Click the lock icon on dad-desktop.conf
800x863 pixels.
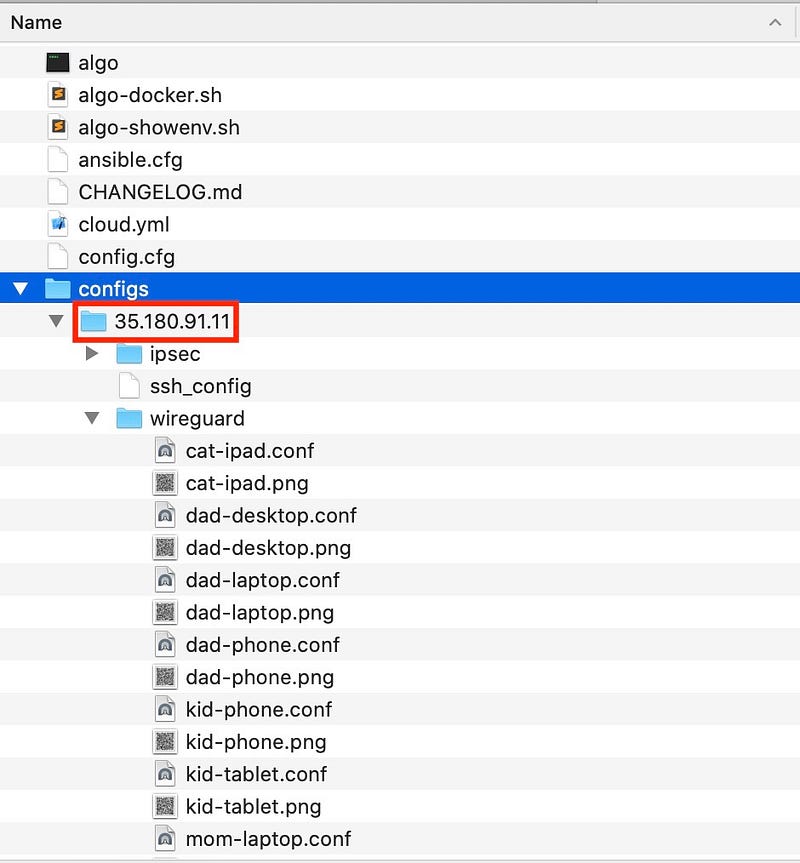coord(165,515)
